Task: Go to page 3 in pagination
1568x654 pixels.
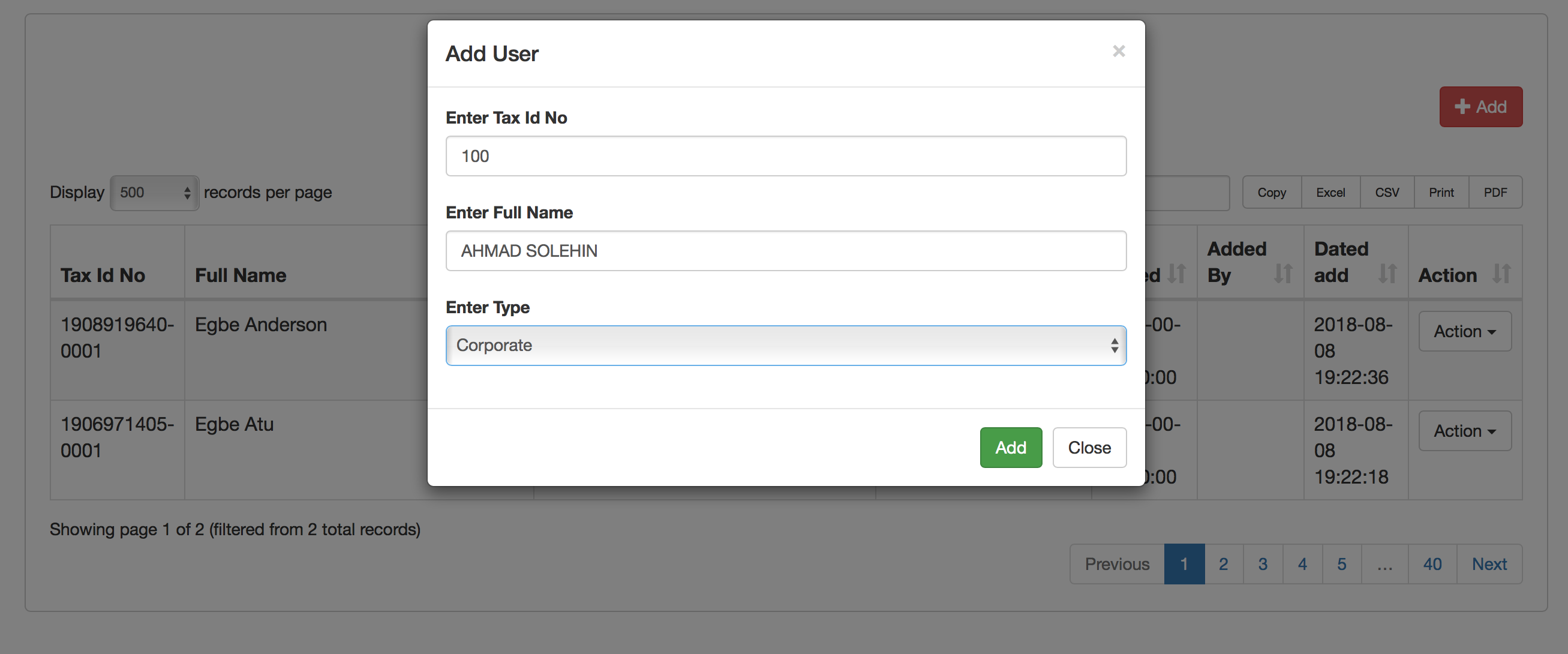Action: 1263,564
